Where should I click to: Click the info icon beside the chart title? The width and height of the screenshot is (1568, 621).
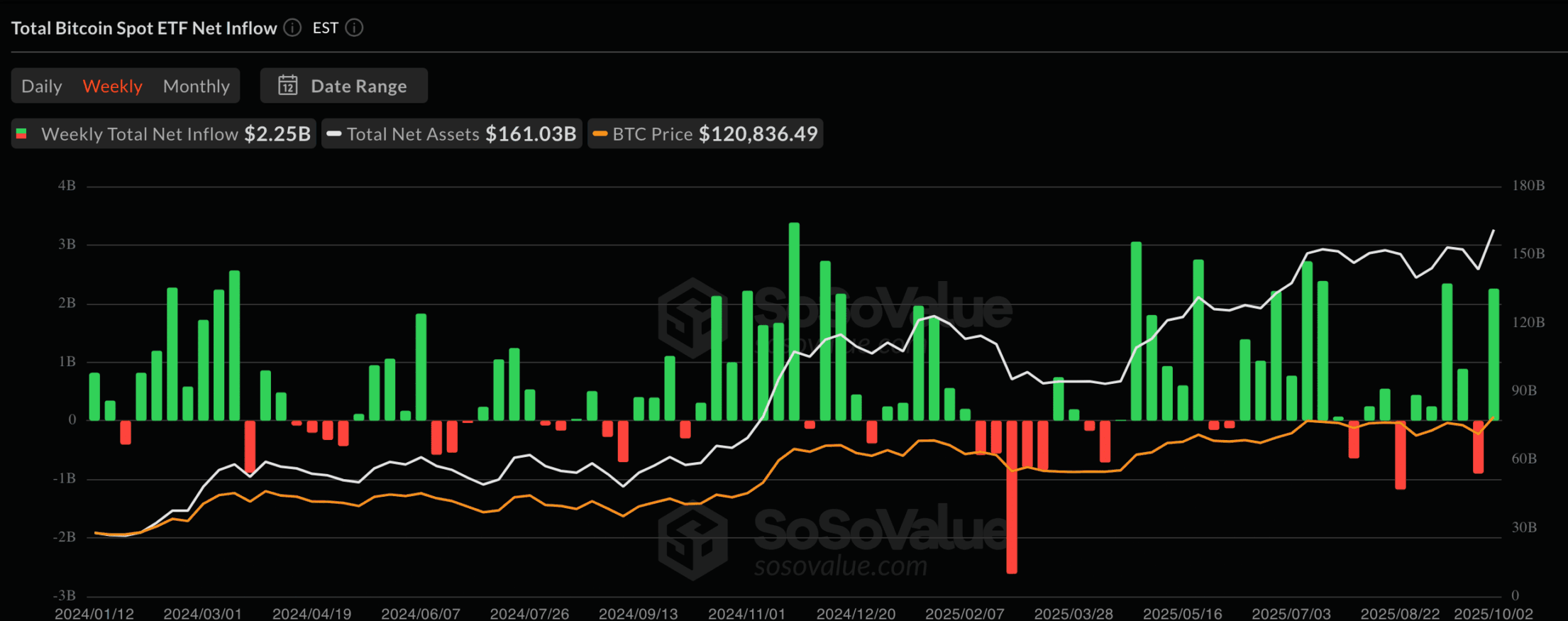click(x=292, y=28)
